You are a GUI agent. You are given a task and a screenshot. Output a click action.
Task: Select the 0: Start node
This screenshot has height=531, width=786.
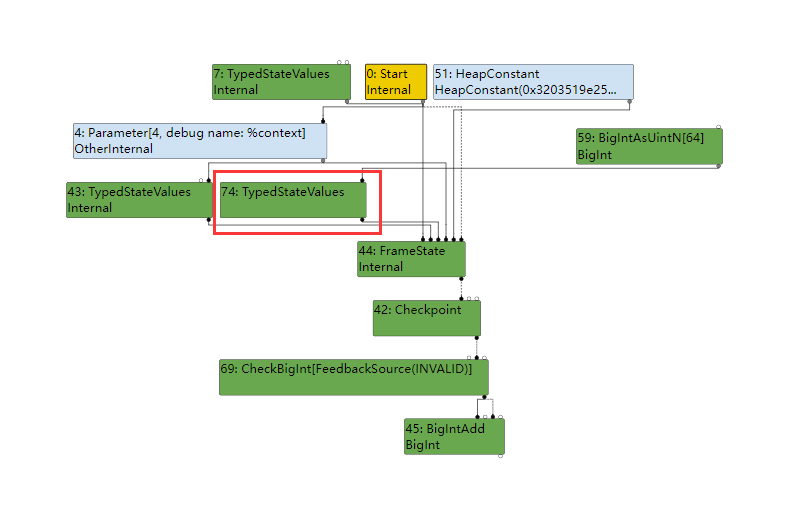395,82
